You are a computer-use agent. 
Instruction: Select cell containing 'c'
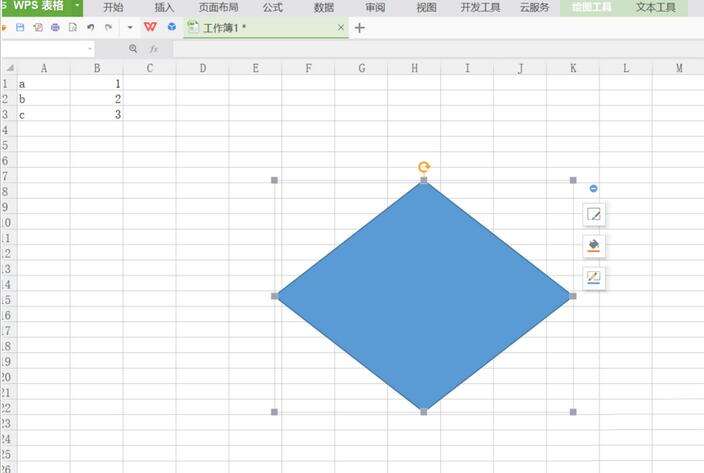pos(44,115)
